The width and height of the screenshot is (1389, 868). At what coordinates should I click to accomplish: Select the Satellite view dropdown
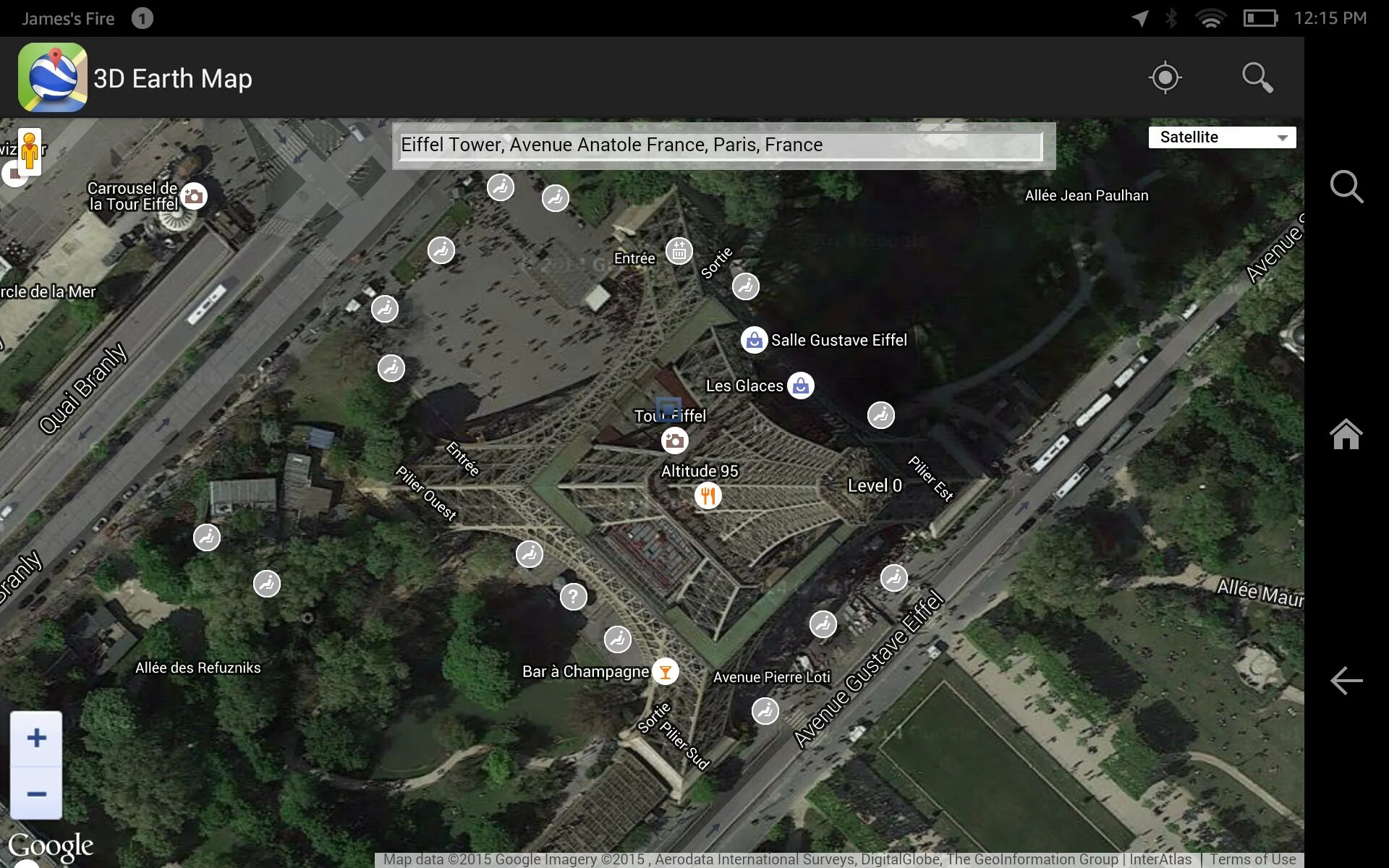pos(1220,138)
